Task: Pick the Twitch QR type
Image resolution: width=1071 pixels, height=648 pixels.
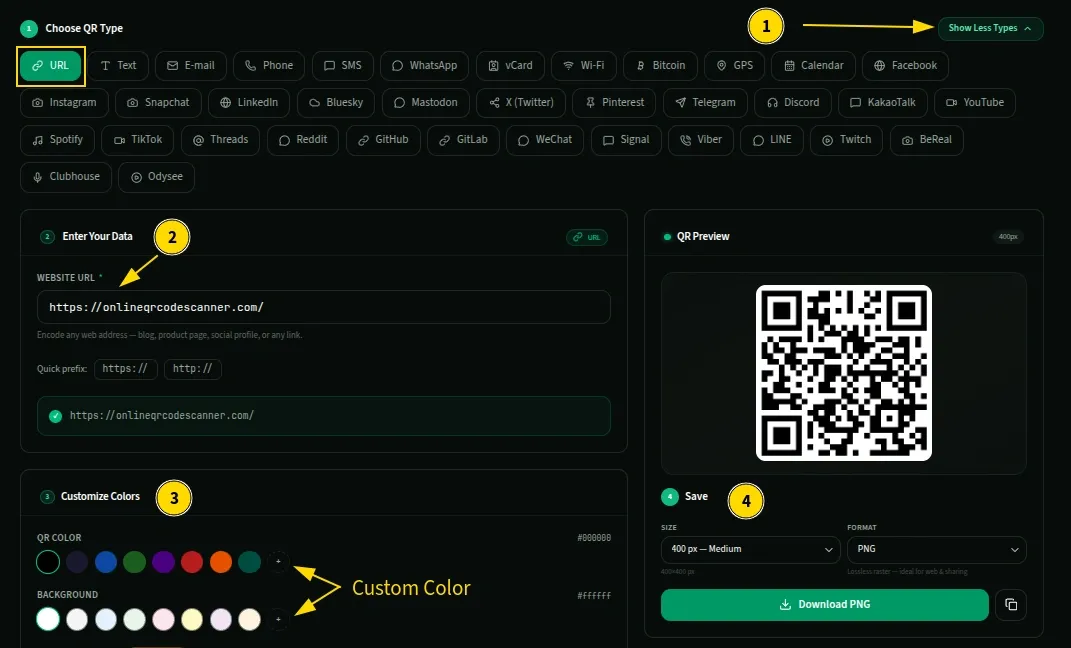Action: coord(846,139)
